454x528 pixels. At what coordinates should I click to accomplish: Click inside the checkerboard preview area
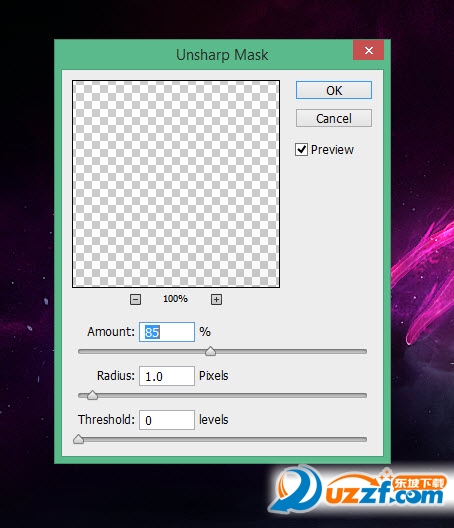176,184
